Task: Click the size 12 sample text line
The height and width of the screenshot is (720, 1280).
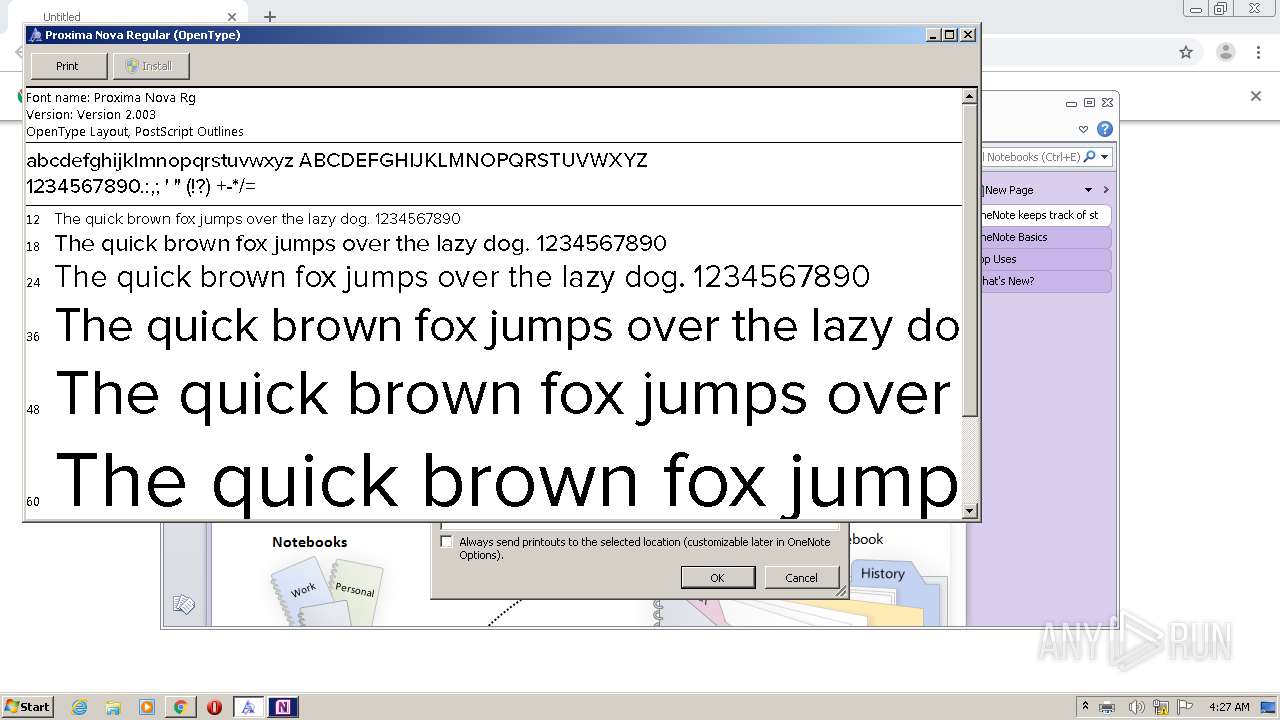Action: point(258,219)
